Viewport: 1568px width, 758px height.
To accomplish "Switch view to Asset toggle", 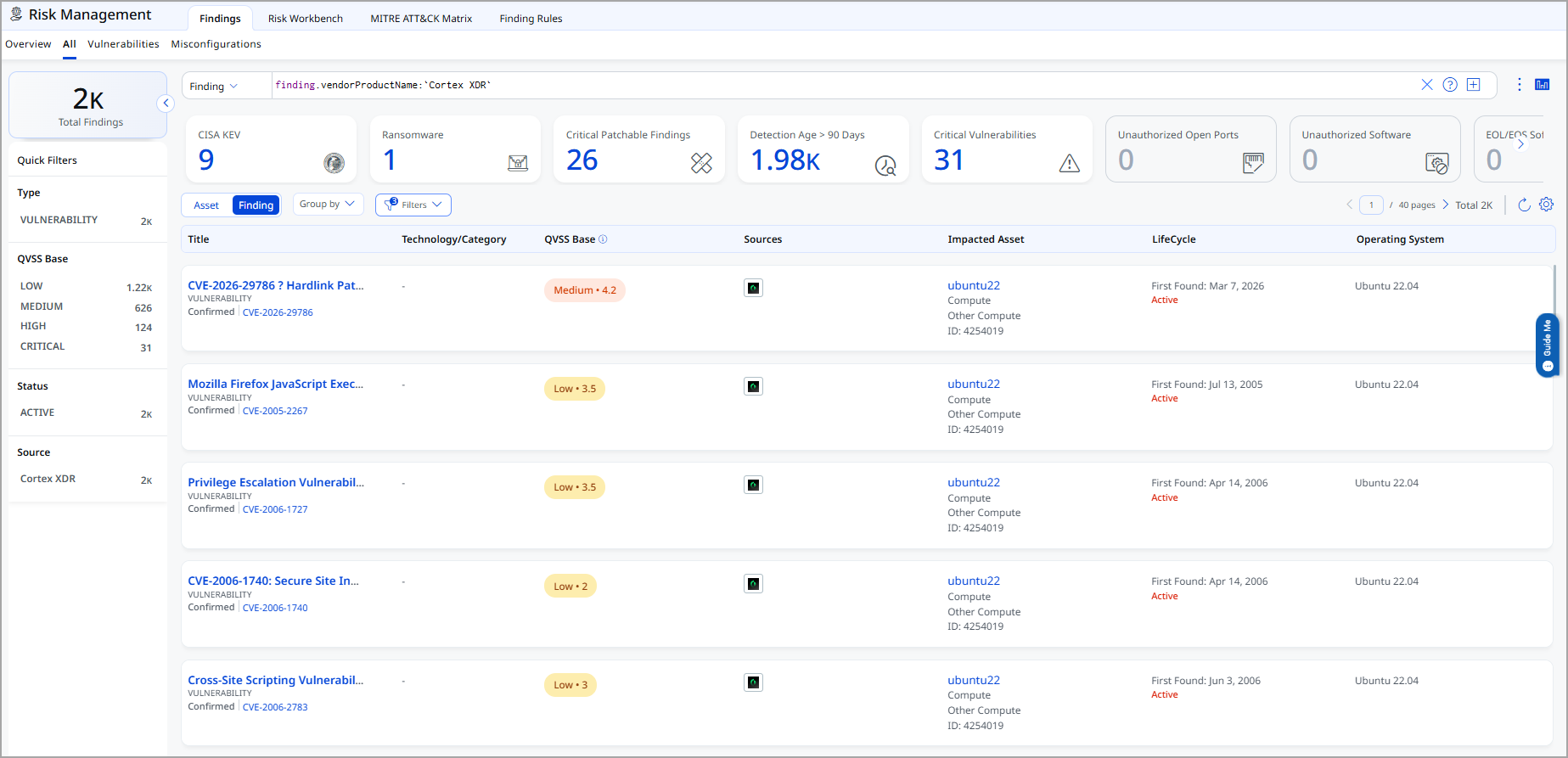I will (x=206, y=205).
